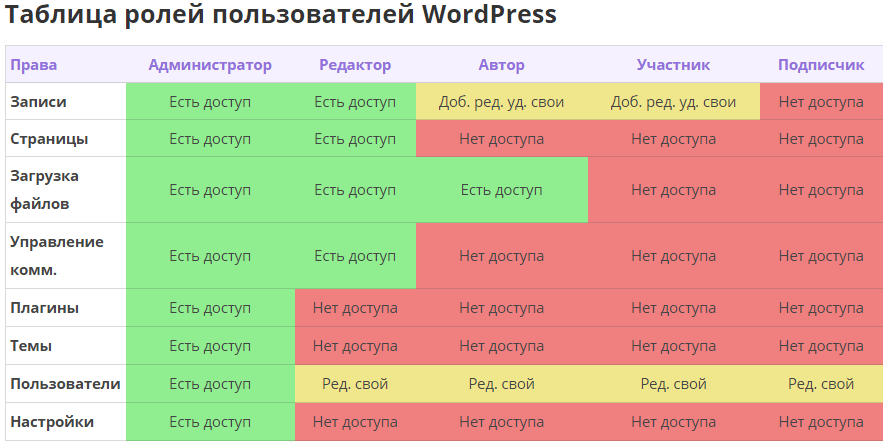Select Администратор cell in the Пользователи row
This screenshot has height=448, width=891.
pyautogui.click(x=210, y=384)
